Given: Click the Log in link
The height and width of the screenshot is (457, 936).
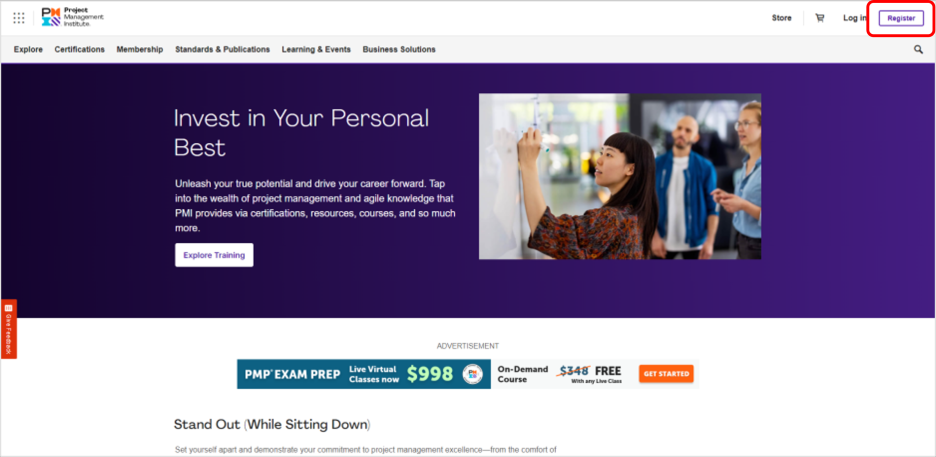Looking at the screenshot, I should 854,18.
